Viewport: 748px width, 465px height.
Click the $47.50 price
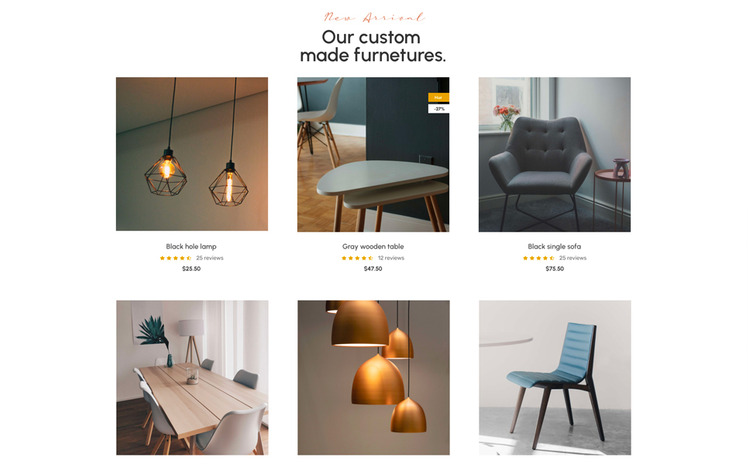pos(373,269)
